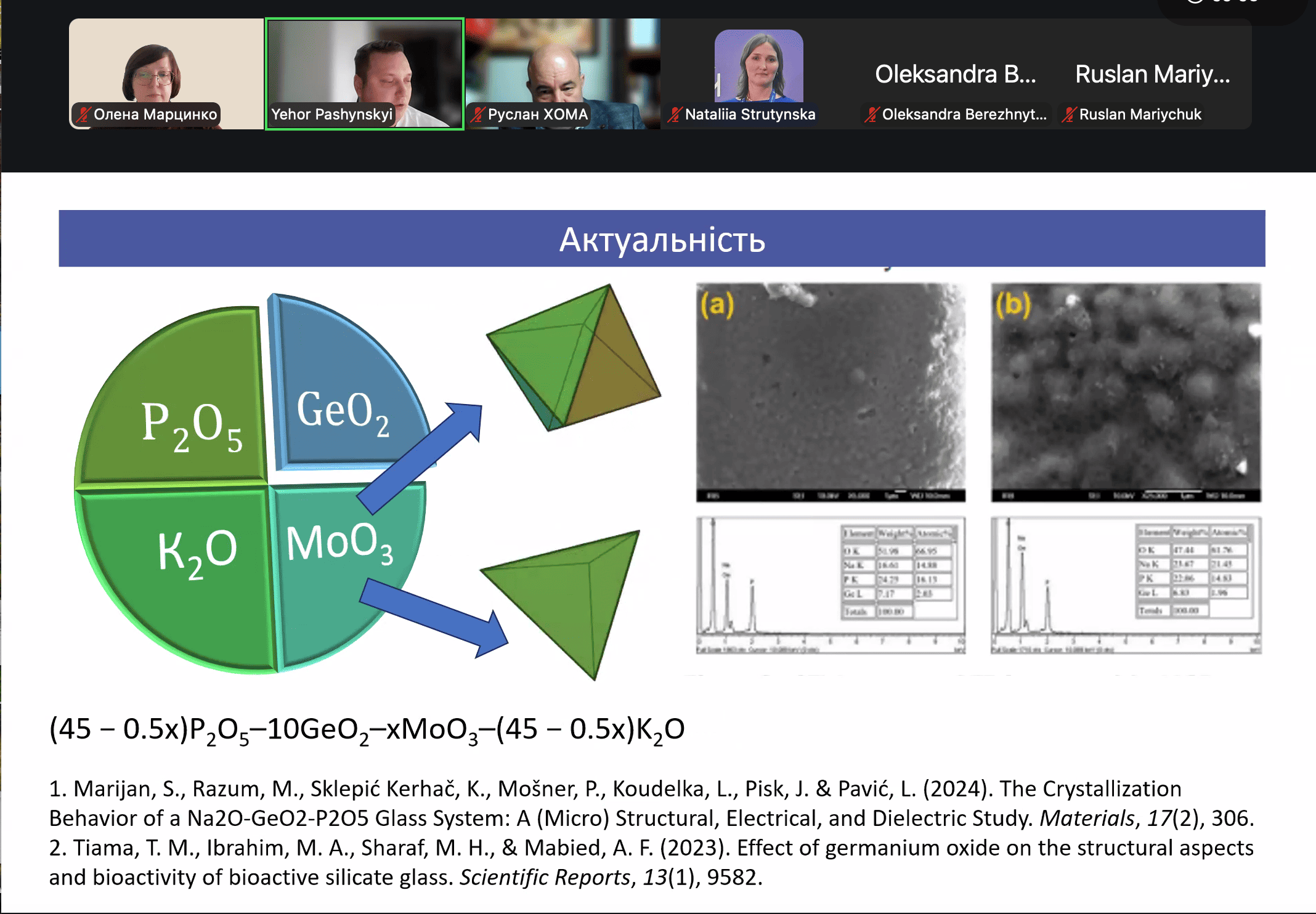Click muted mic icon beside Nataliia Strutynska

pyautogui.click(x=675, y=115)
